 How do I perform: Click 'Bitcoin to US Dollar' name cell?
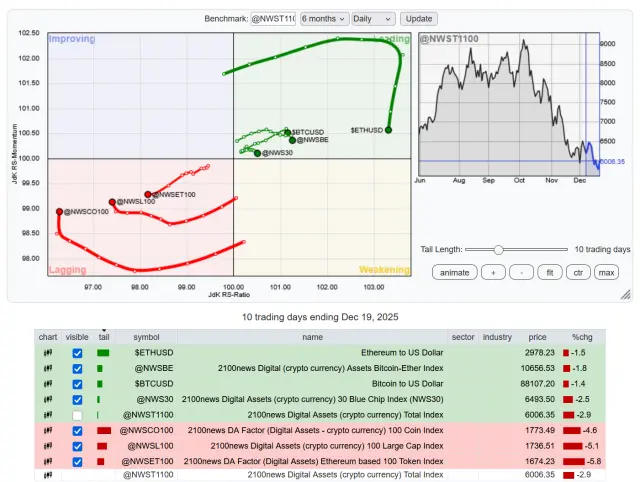point(407,384)
